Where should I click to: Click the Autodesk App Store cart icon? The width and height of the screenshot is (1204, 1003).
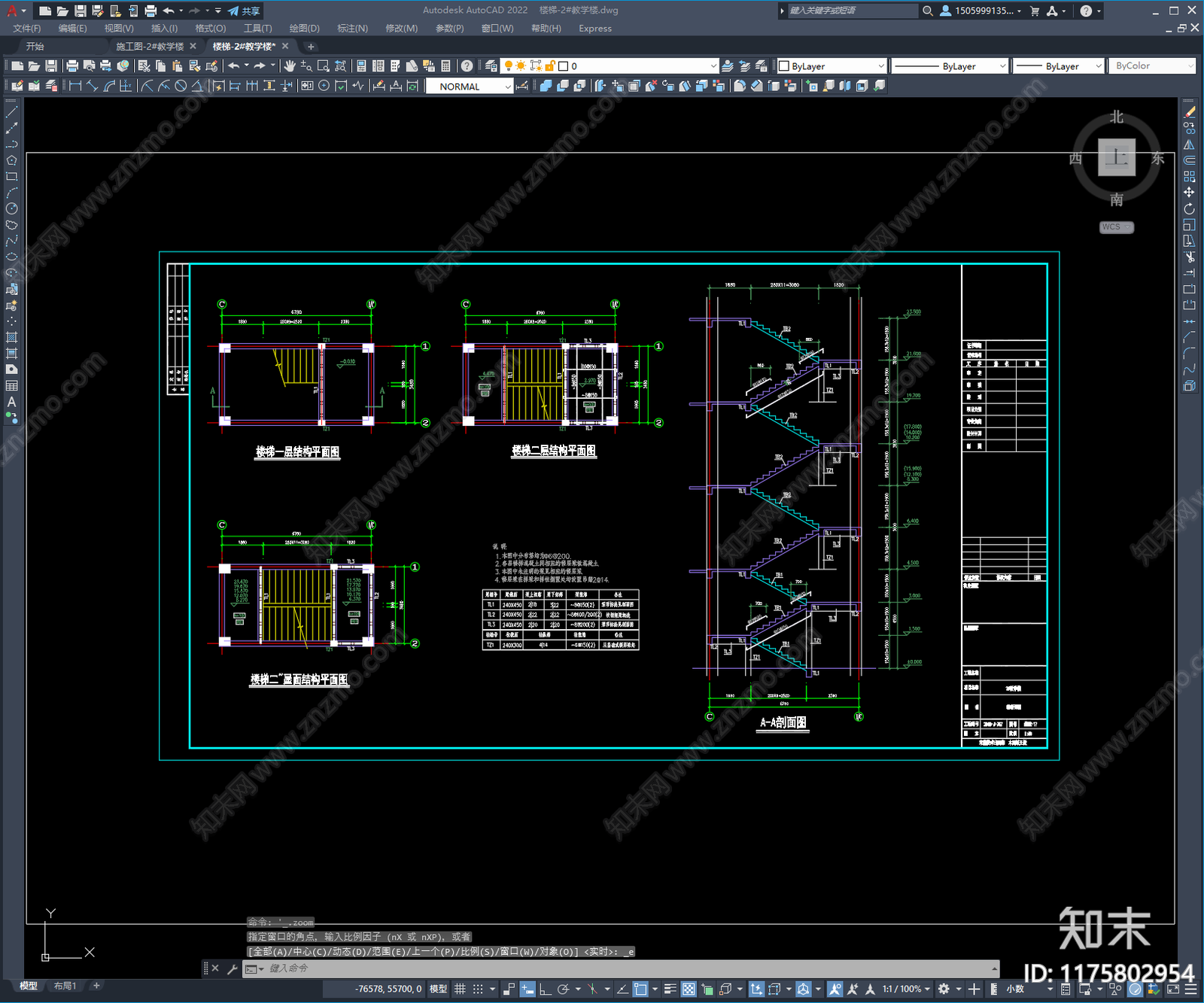(1035, 11)
